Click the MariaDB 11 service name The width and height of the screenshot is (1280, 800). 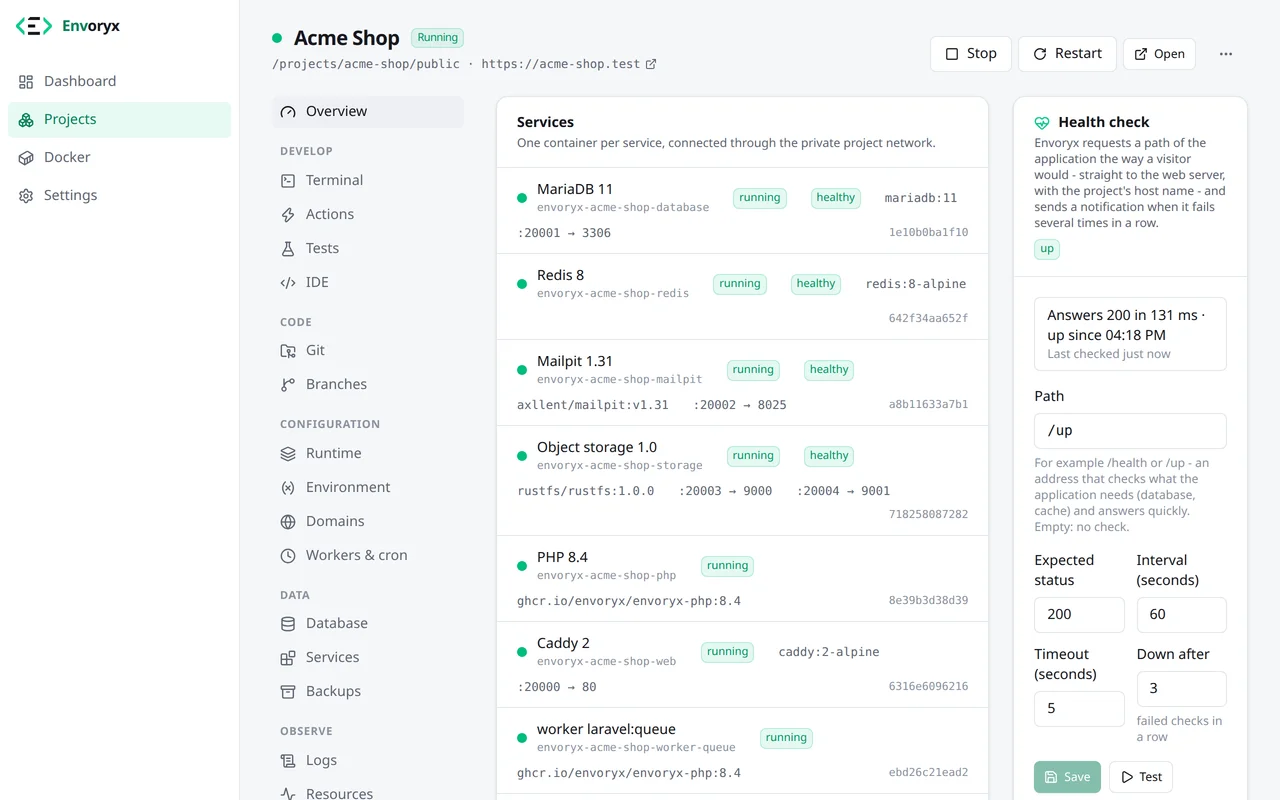coord(575,189)
